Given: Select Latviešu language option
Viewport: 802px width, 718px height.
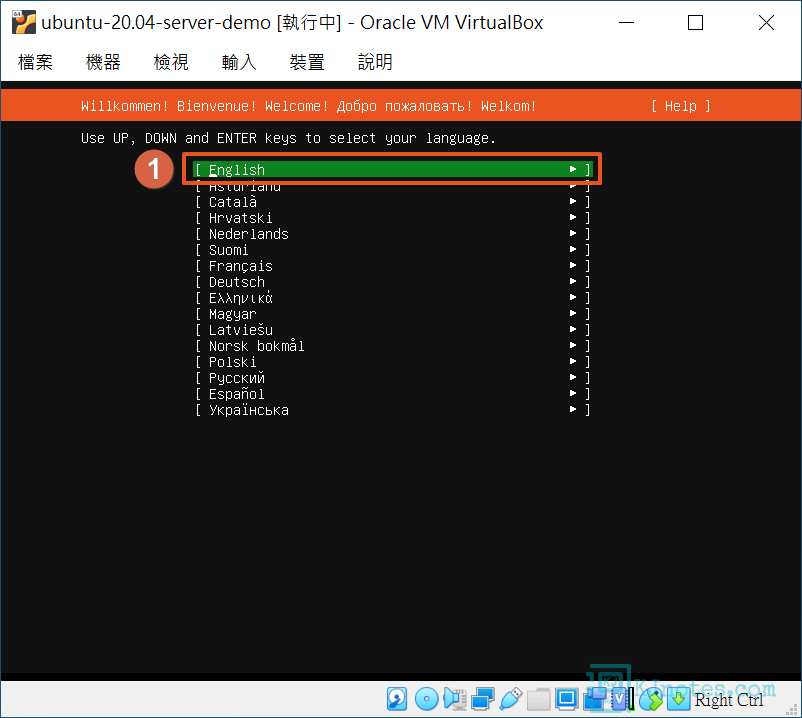Looking at the screenshot, I should point(392,330).
